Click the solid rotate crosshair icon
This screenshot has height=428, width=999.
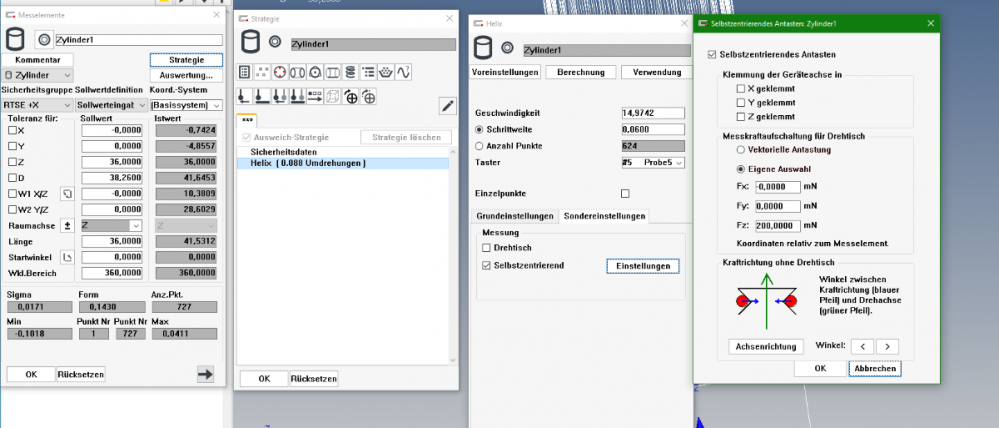point(350,96)
